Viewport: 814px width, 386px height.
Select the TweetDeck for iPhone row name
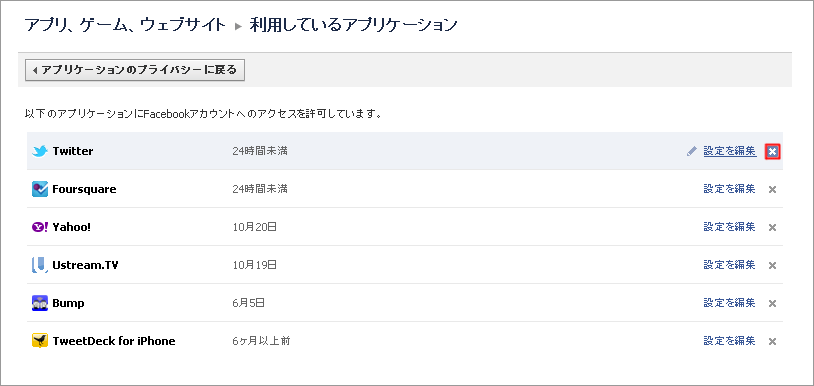tap(114, 341)
